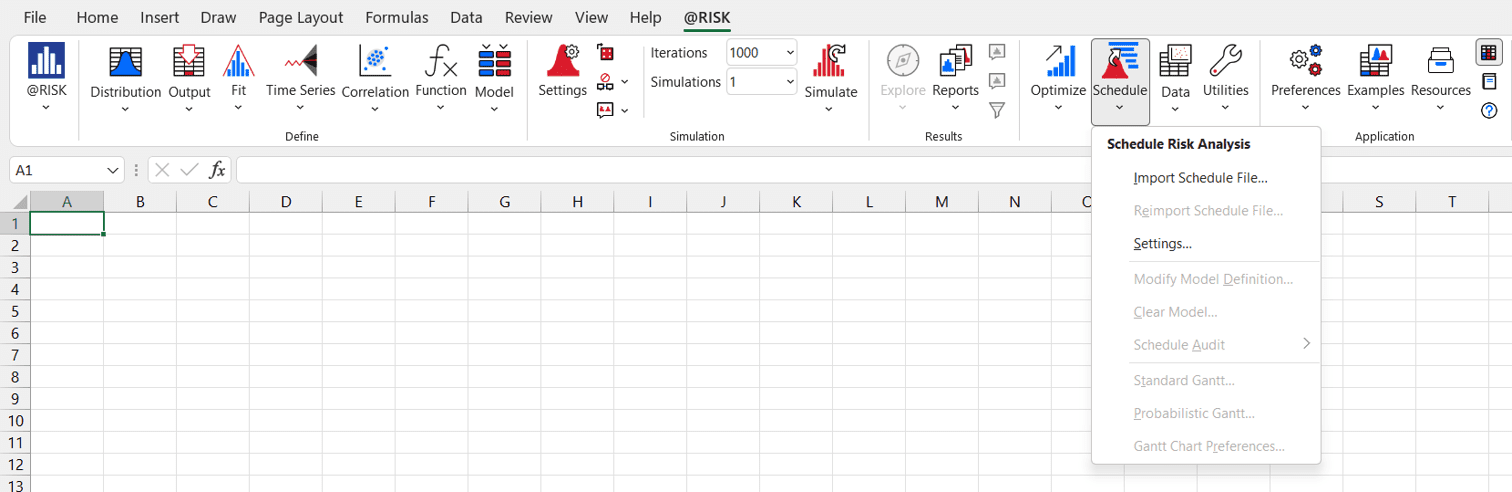
Task: Click the Reports icon in Results
Action: (955, 64)
